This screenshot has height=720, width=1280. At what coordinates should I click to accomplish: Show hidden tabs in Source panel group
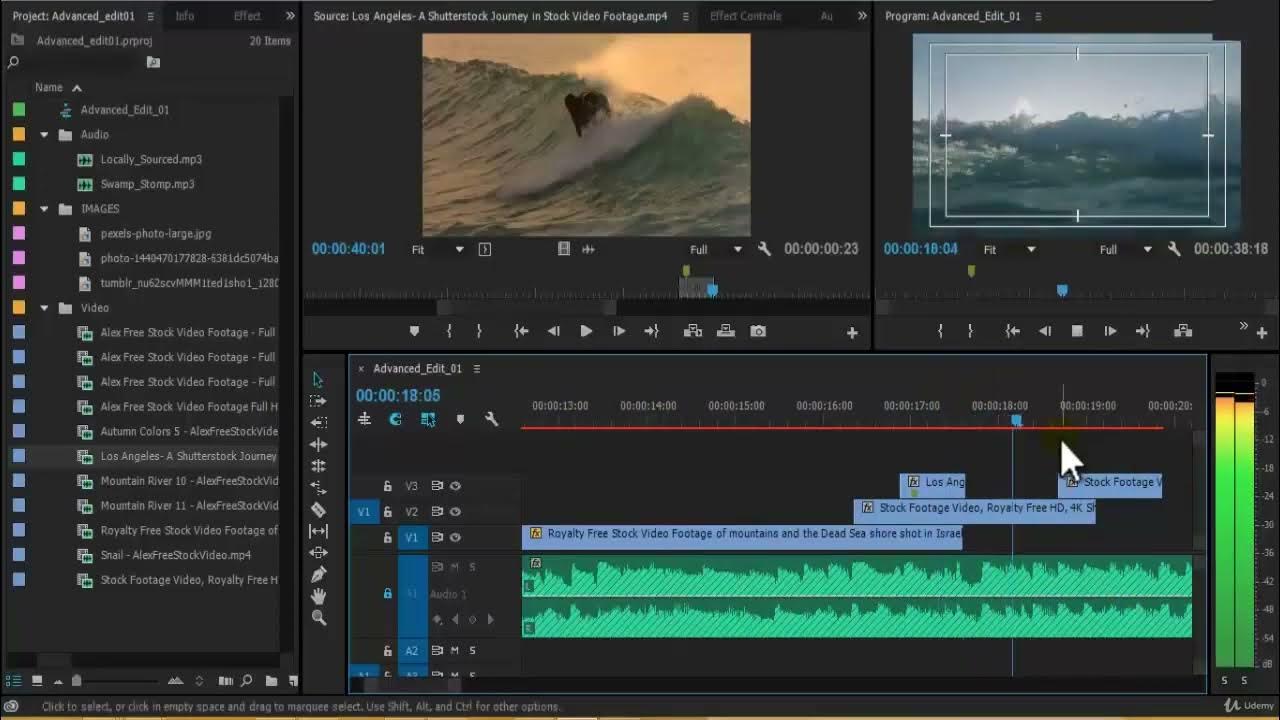(862, 16)
